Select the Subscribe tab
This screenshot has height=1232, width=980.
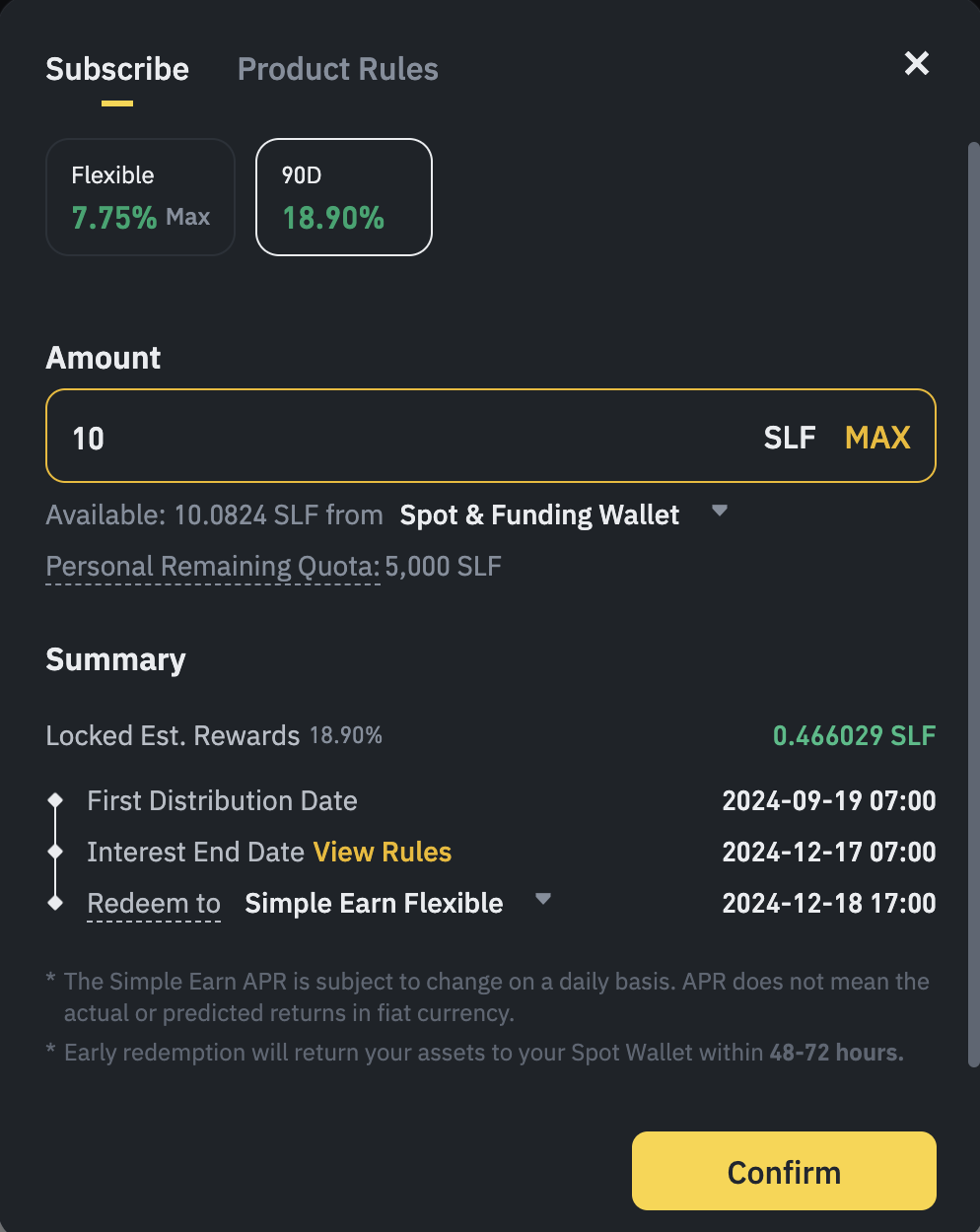[x=117, y=69]
